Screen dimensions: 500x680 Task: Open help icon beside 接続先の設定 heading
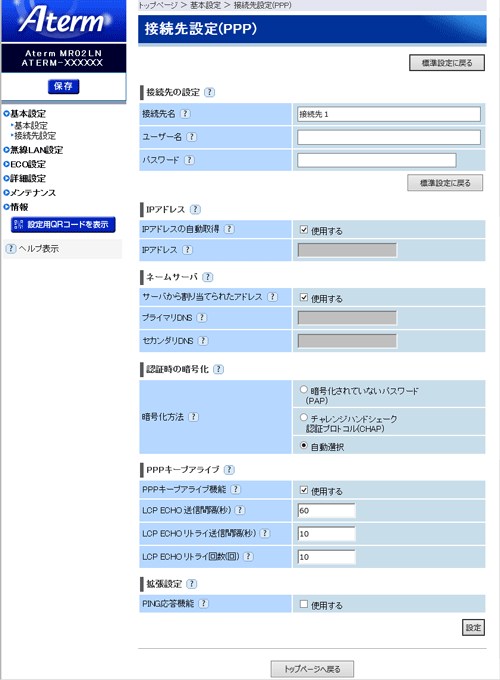[x=209, y=92]
